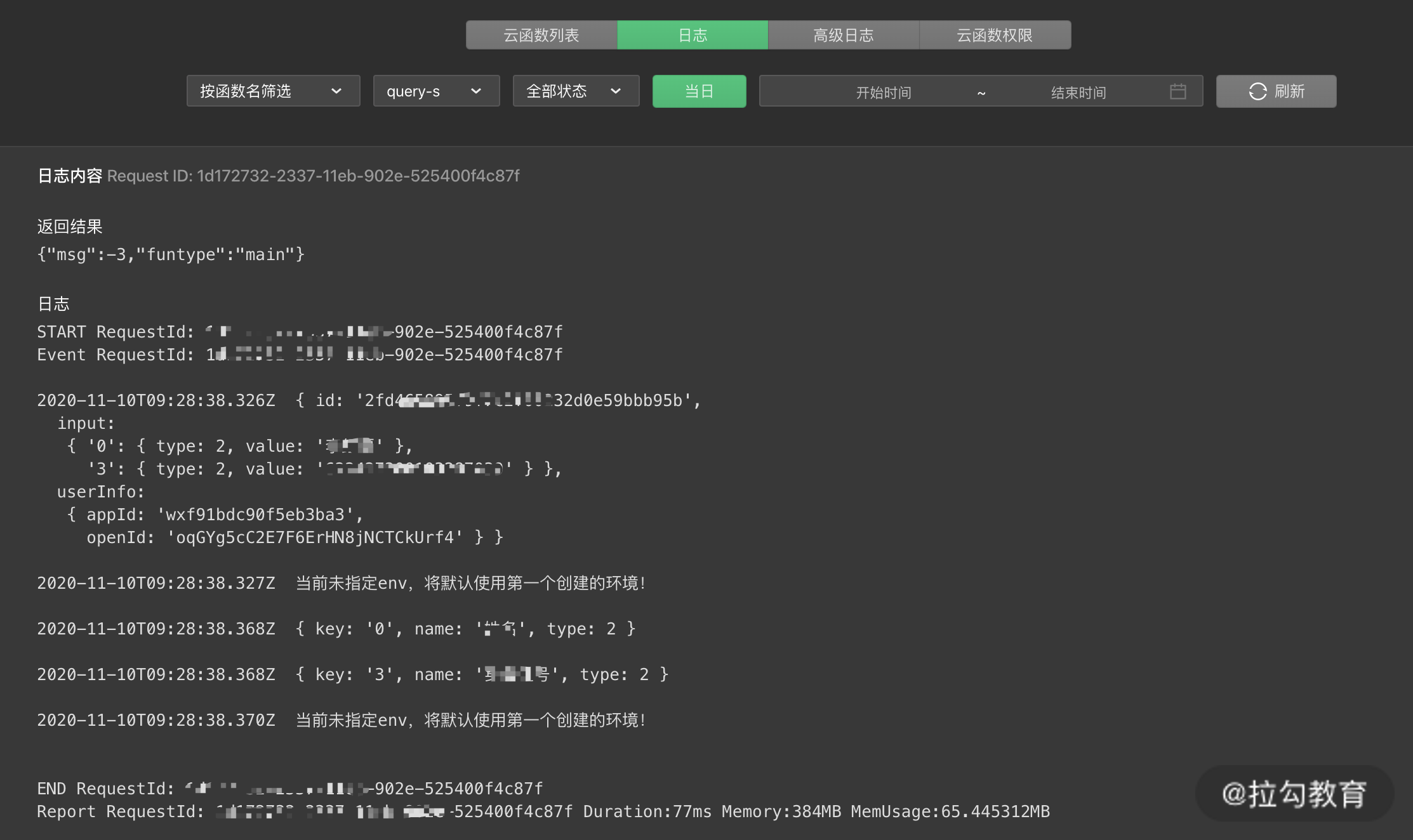Open the 全部状态 status dropdown
Screen dimensions: 1413x840
[x=575, y=91]
